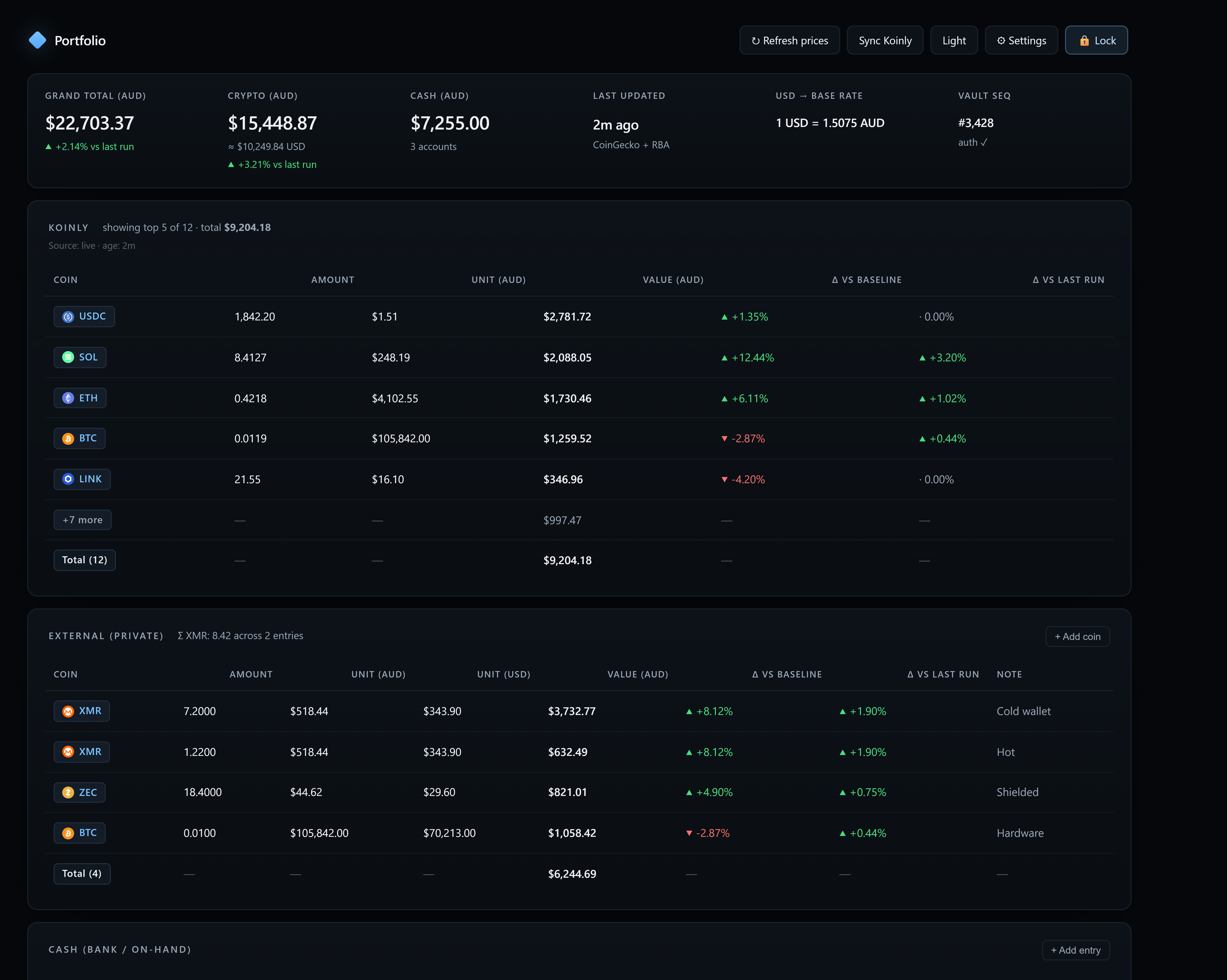Click the $3,732.77 XMR value
1227x980 pixels.
[x=572, y=711]
